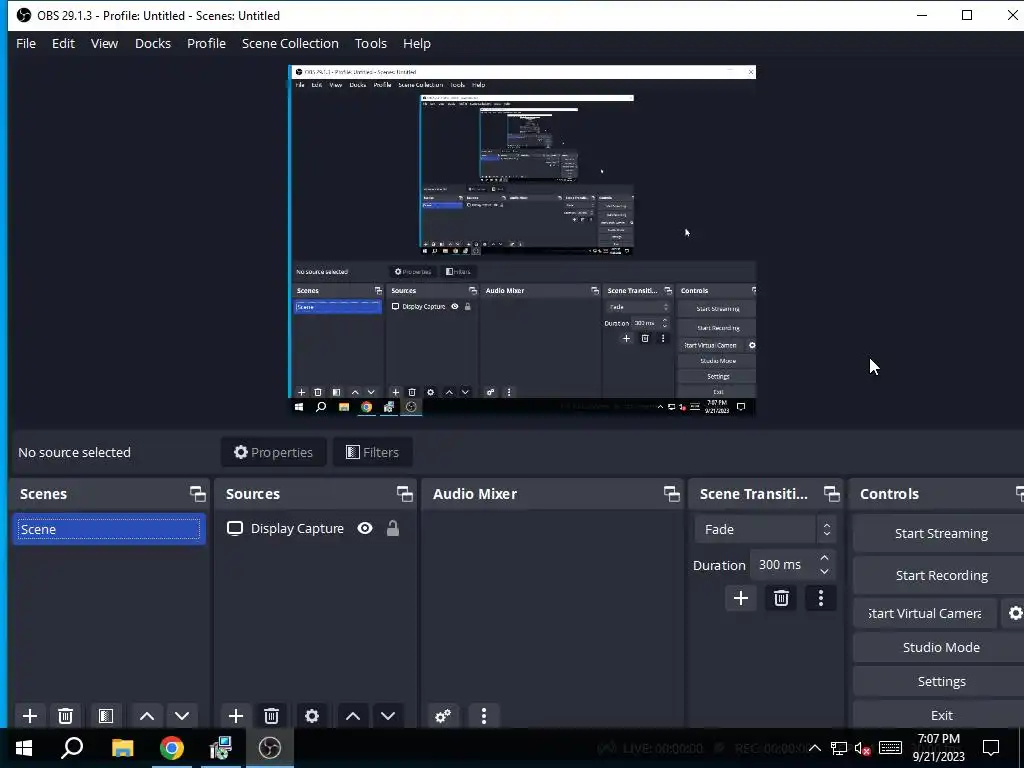
Task: Click Start Streaming button
Action: (x=940, y=534)
